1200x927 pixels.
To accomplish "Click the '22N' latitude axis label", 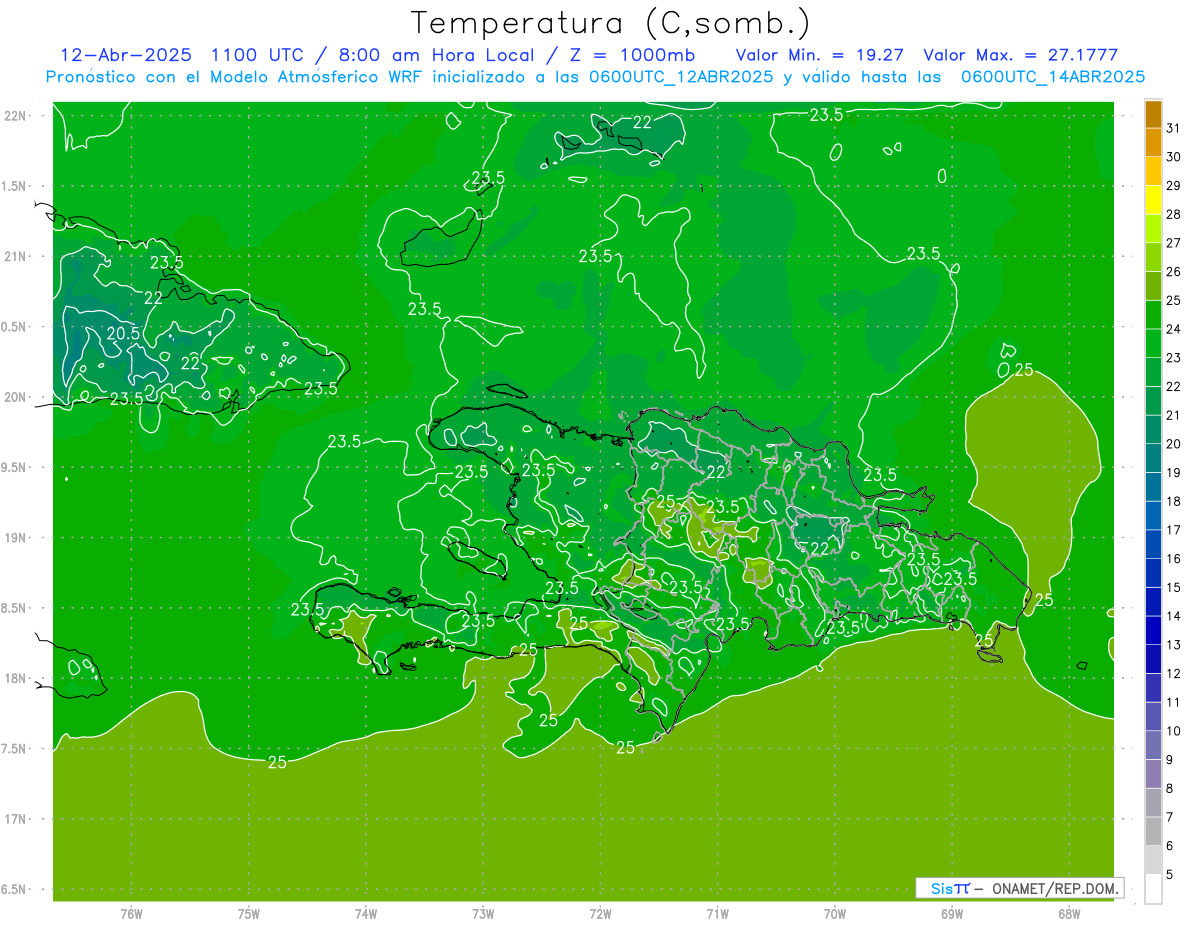I will coord(14,116).
